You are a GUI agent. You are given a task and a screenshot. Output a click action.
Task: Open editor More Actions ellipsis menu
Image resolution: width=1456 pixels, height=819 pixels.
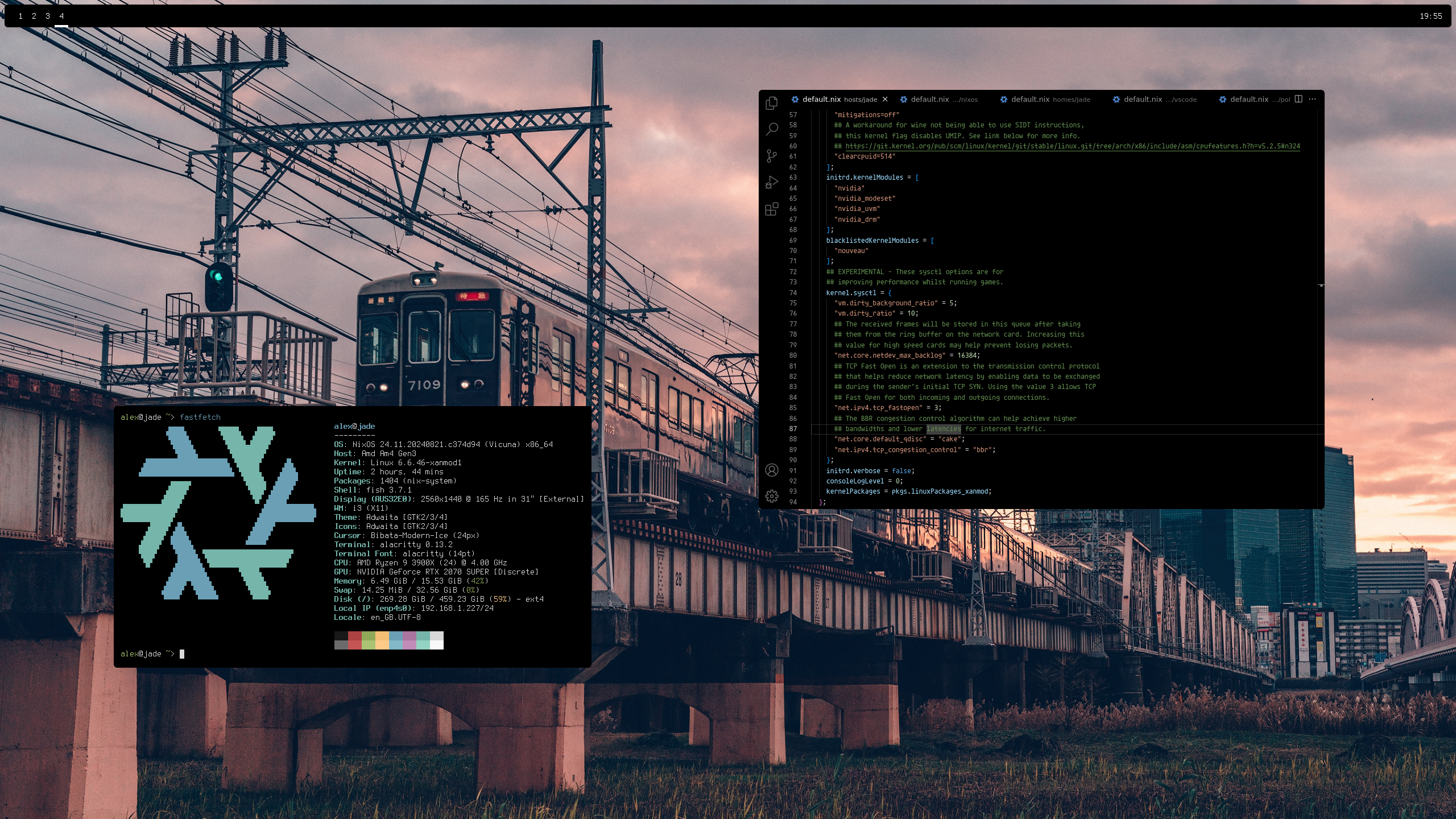1313,99
